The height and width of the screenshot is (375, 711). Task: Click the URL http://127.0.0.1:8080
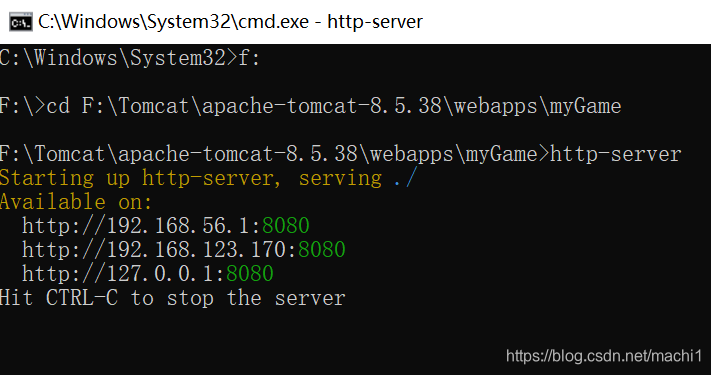(x=147, y=274)
